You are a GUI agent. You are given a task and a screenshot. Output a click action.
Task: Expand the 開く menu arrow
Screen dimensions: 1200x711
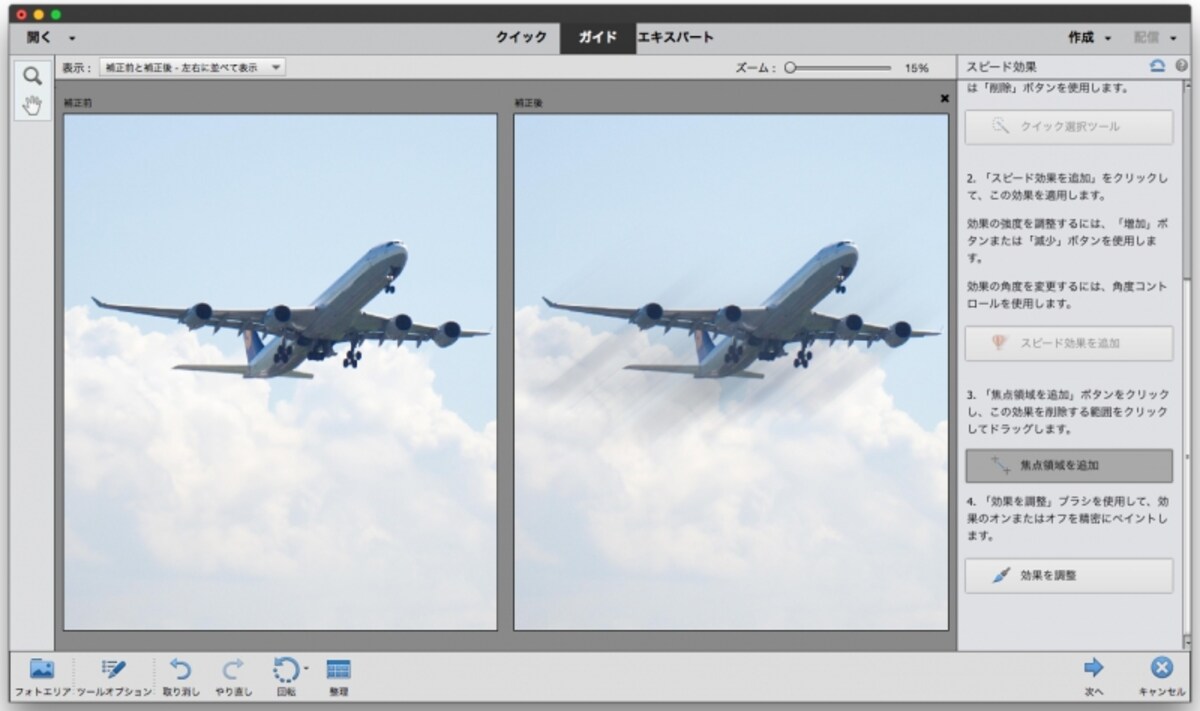click(72, 38)
